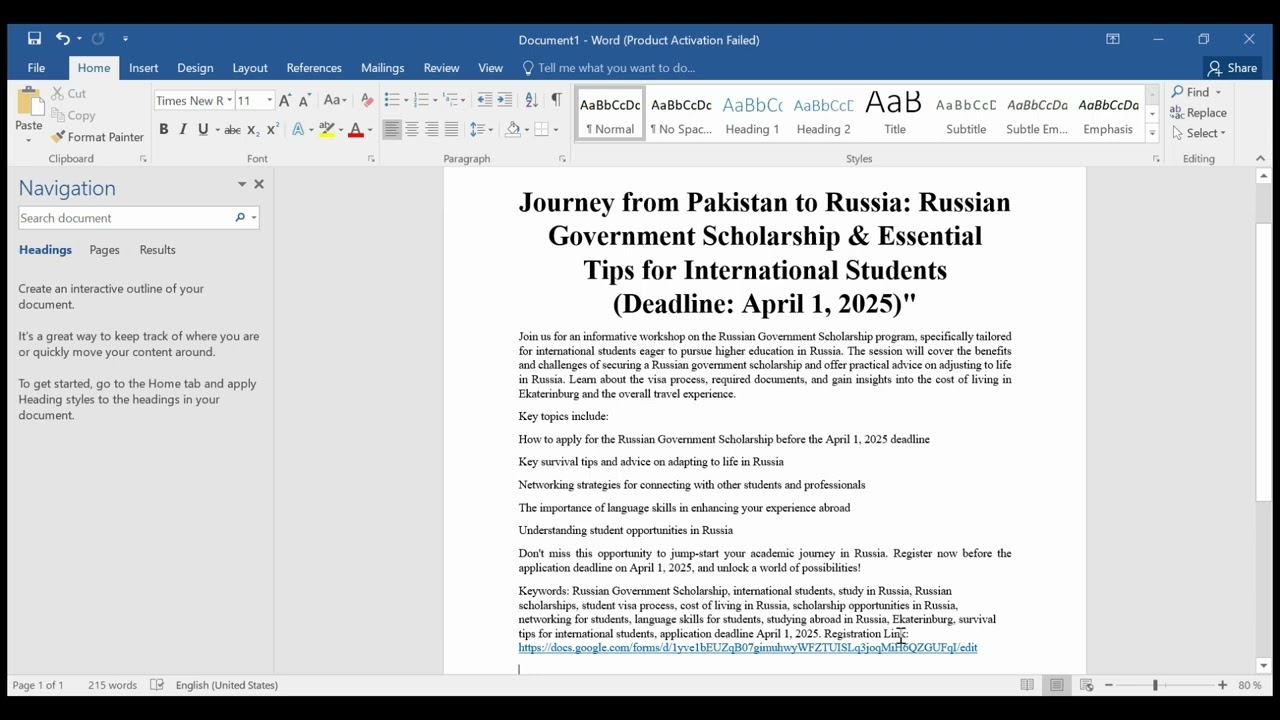Apply the red font color swatch
Viewport: 1280px width, 720px height.
pos(355,130)
